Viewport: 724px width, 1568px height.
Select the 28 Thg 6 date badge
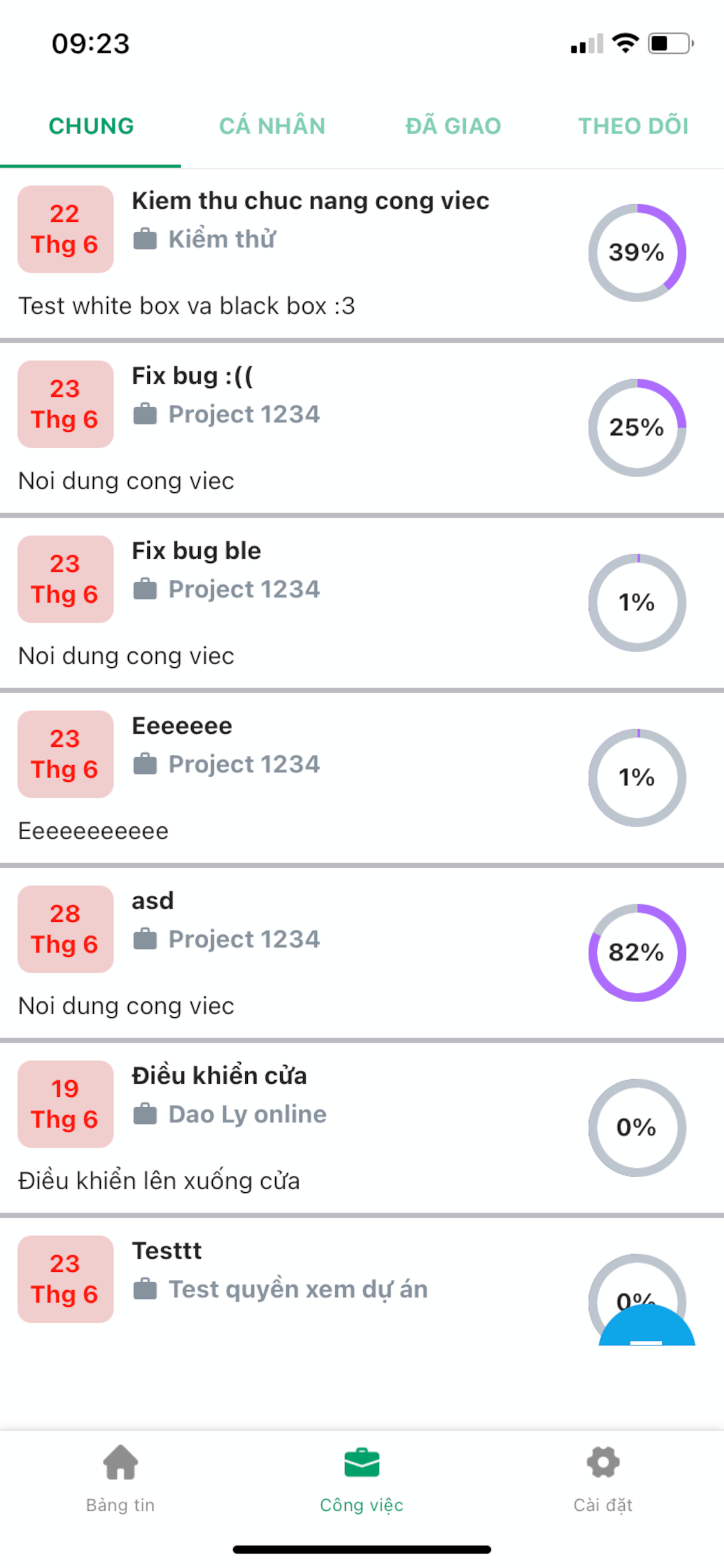pyautogui.click(x=65, y=929)
